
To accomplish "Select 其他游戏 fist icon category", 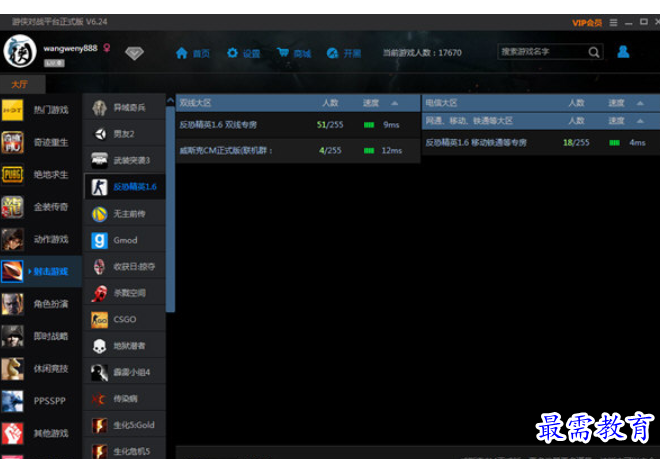I will tap(41, 433).
